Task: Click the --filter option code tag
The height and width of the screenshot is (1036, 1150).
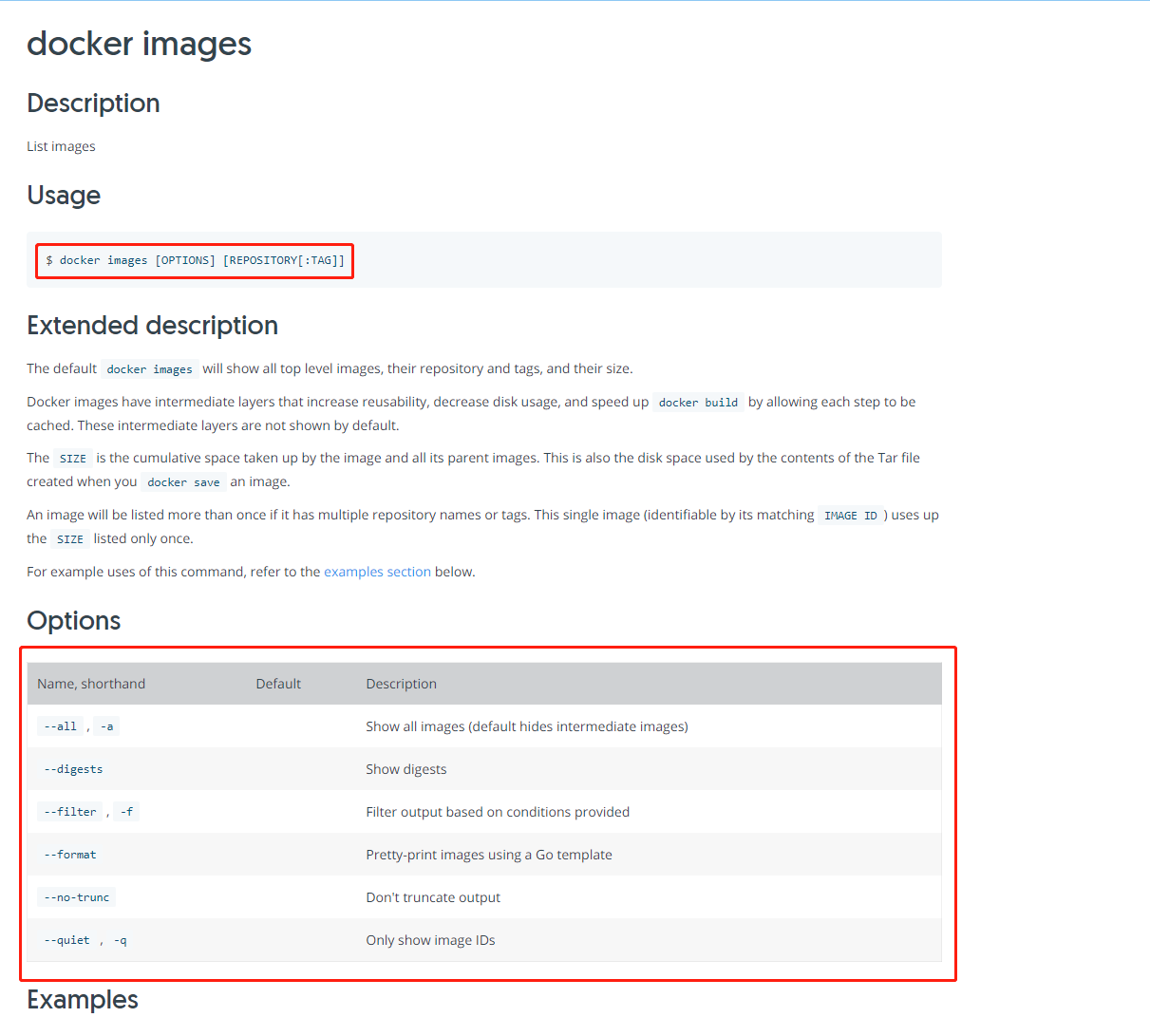Action: [69, 812]
